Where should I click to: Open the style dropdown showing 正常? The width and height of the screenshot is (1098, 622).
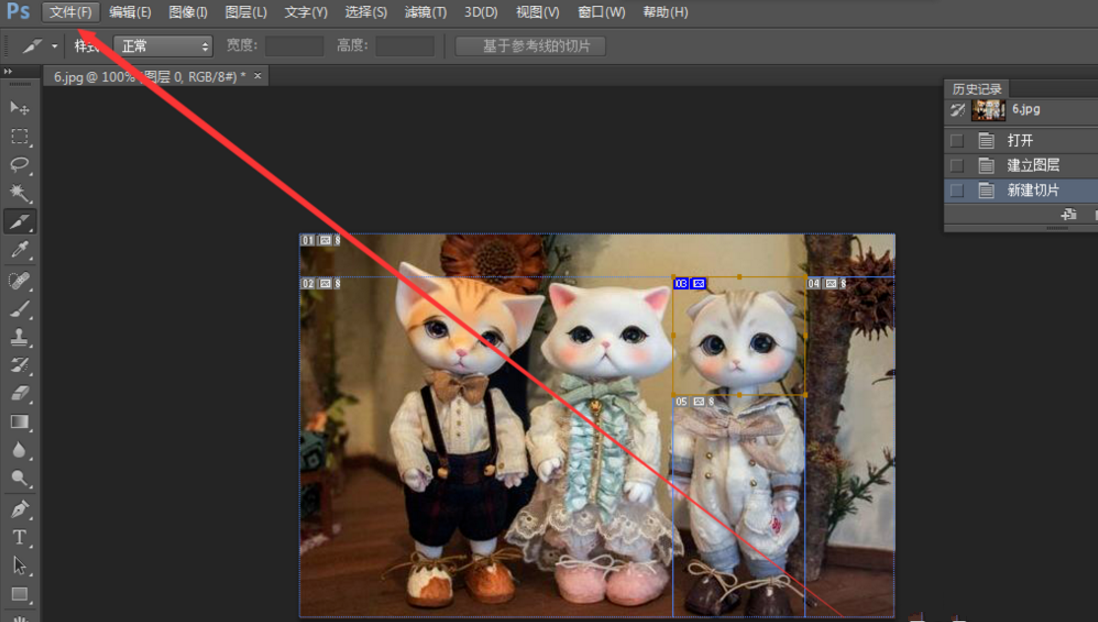point(163,46)
